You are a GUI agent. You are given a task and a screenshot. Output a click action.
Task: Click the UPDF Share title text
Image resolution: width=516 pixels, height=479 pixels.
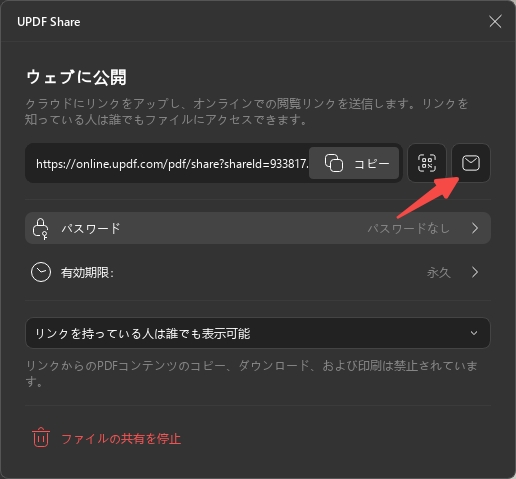pos(49,22)
